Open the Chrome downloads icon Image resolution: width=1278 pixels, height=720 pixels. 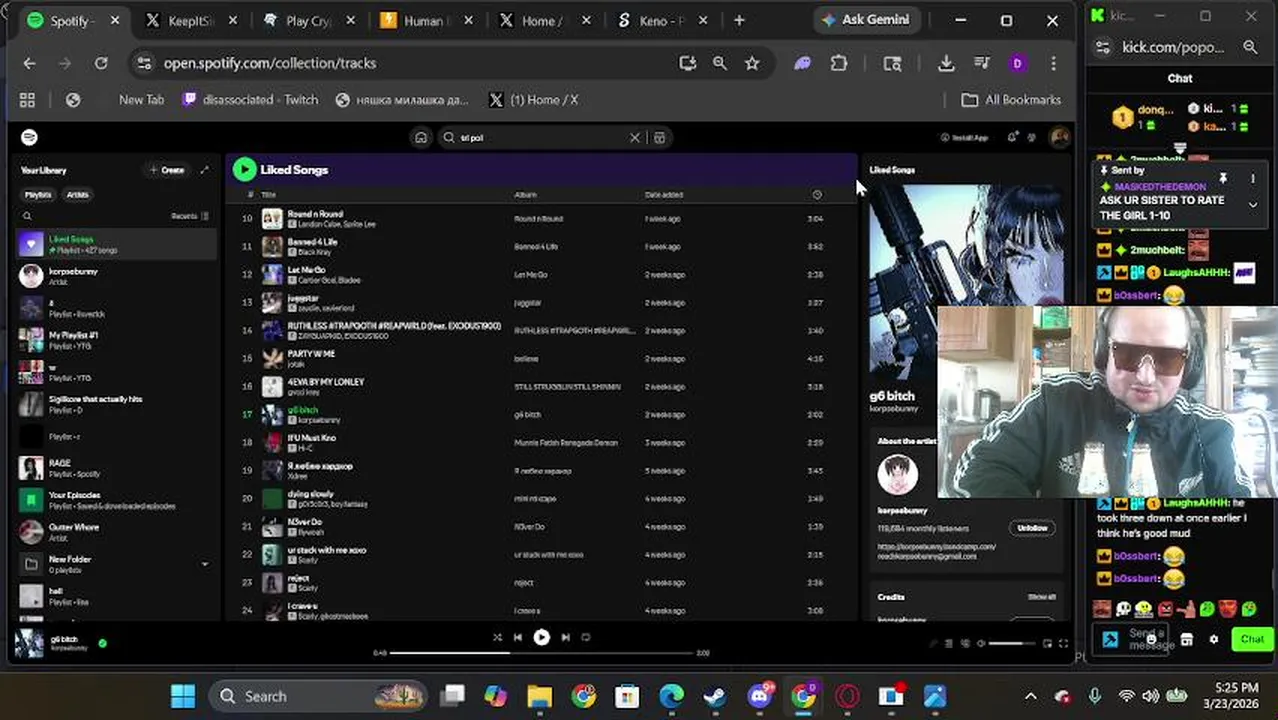point(946,63)
